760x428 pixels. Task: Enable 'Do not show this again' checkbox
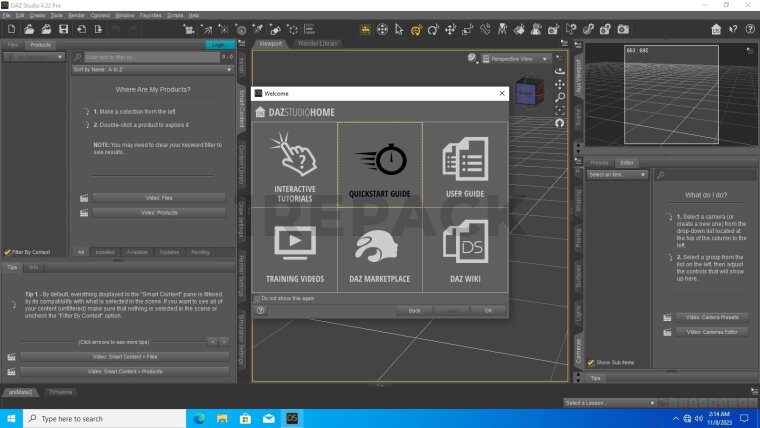coord(257,298)
